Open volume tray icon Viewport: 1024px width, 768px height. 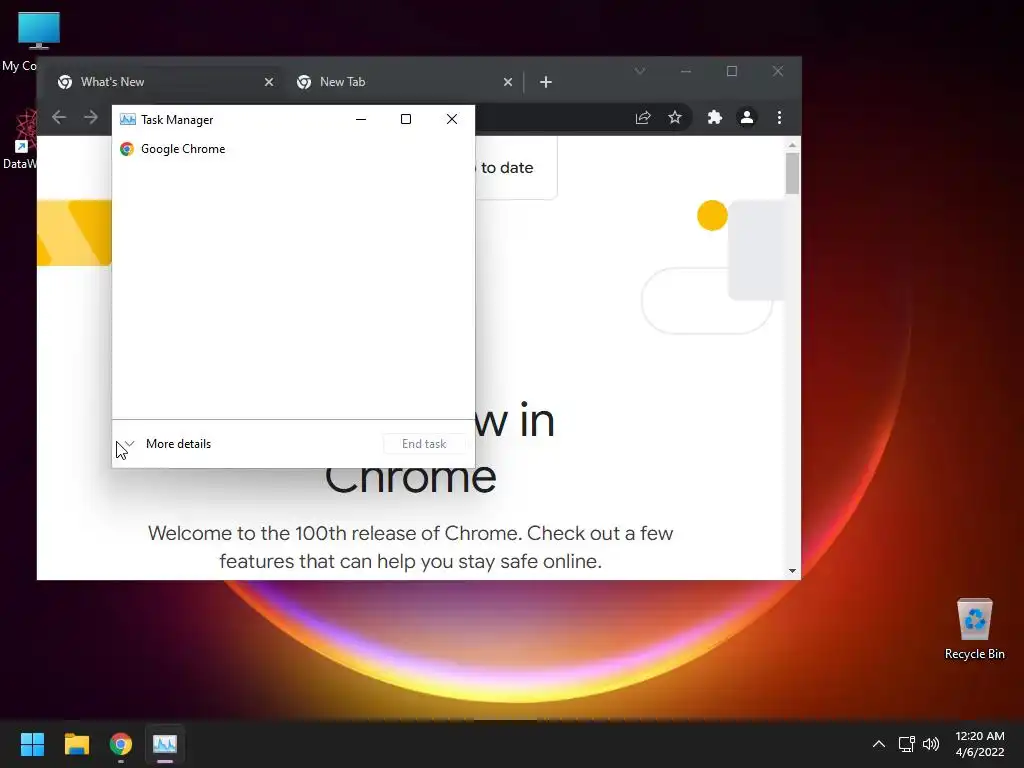click(931, 744)
